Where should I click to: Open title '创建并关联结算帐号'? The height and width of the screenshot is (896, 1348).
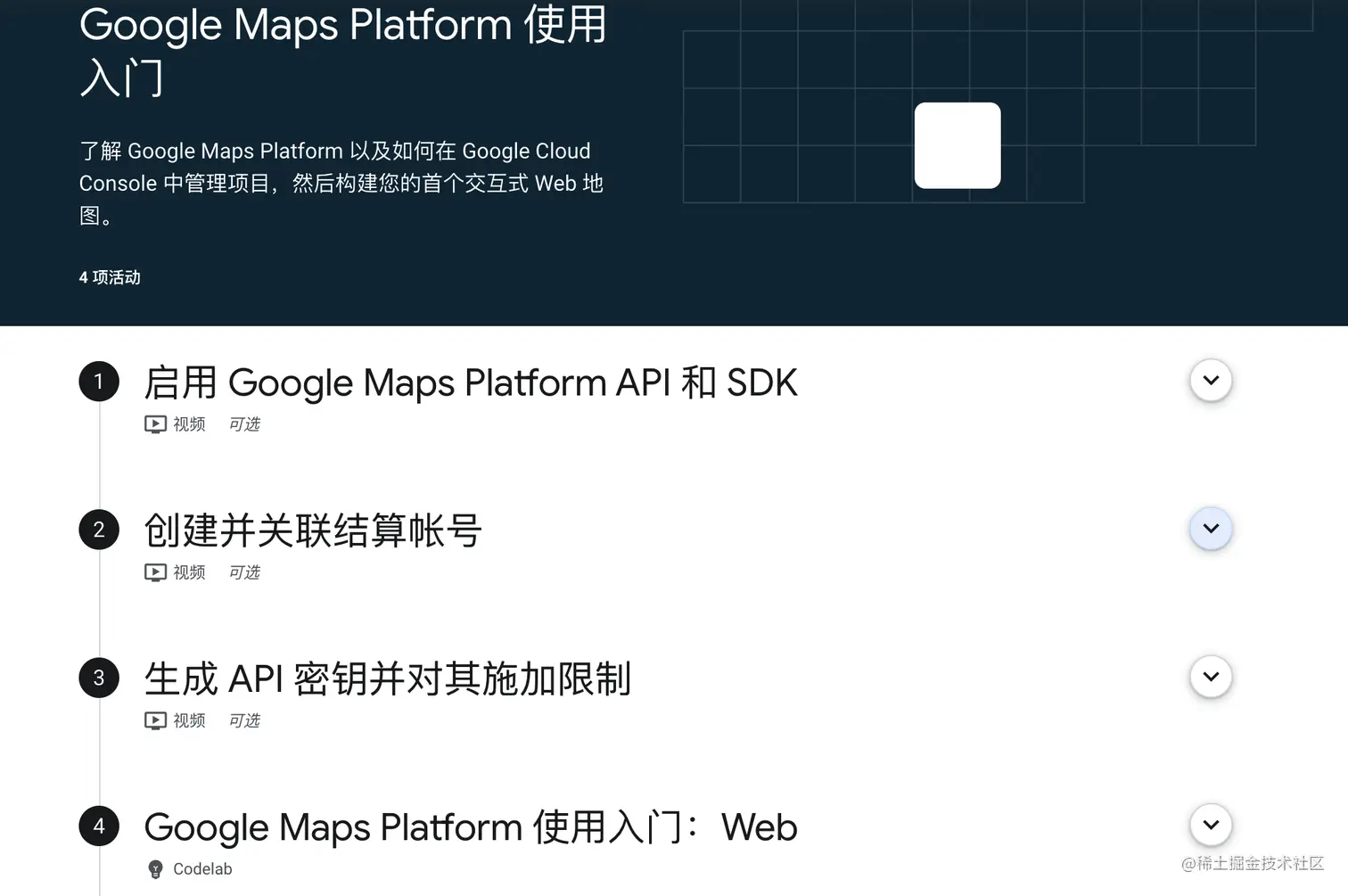(x=313, y=530)
